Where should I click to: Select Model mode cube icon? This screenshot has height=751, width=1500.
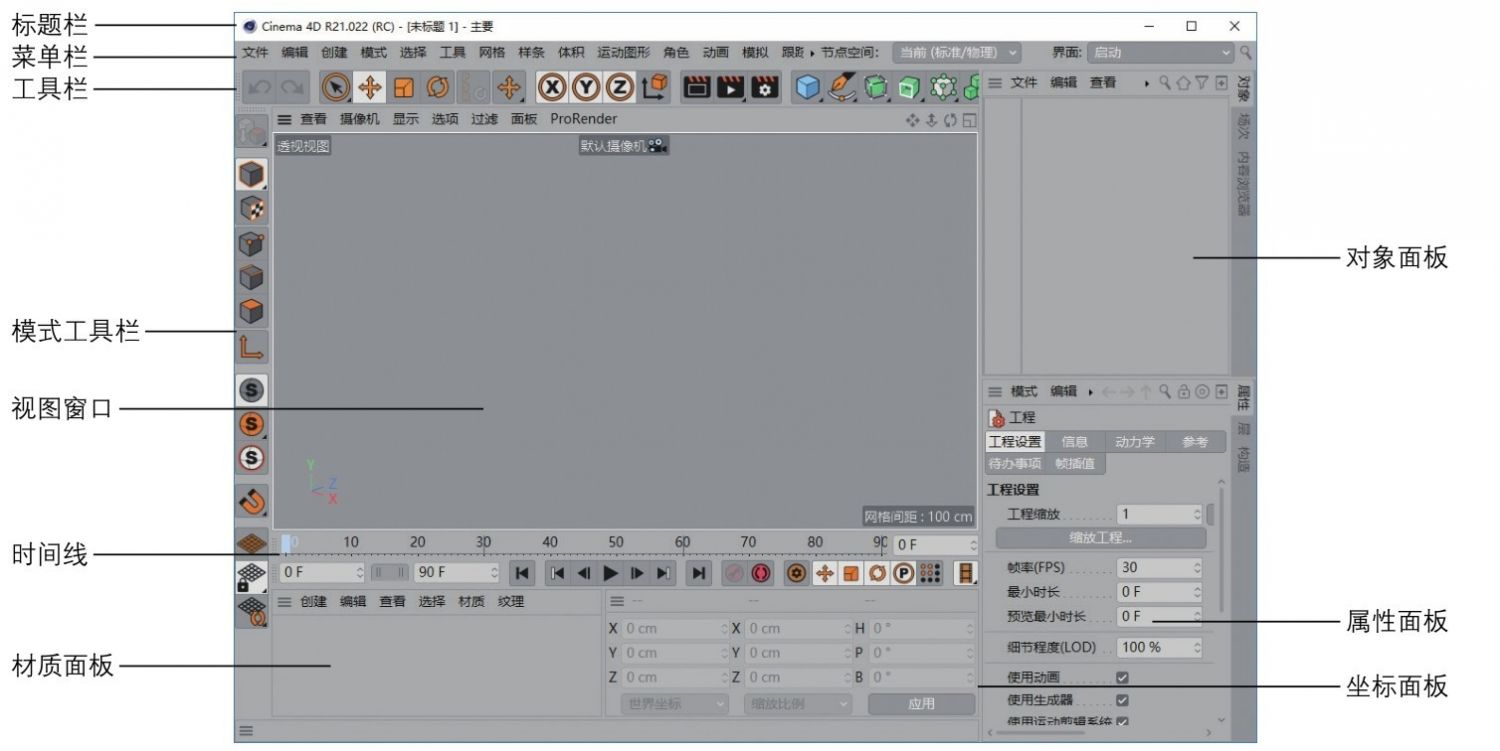pyautogui.click(x=251, y=174)
